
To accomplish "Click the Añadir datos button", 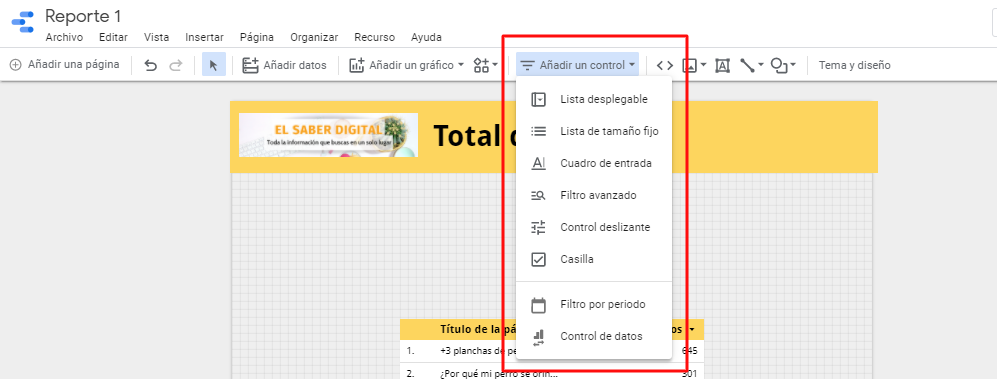I will (284, 65).
